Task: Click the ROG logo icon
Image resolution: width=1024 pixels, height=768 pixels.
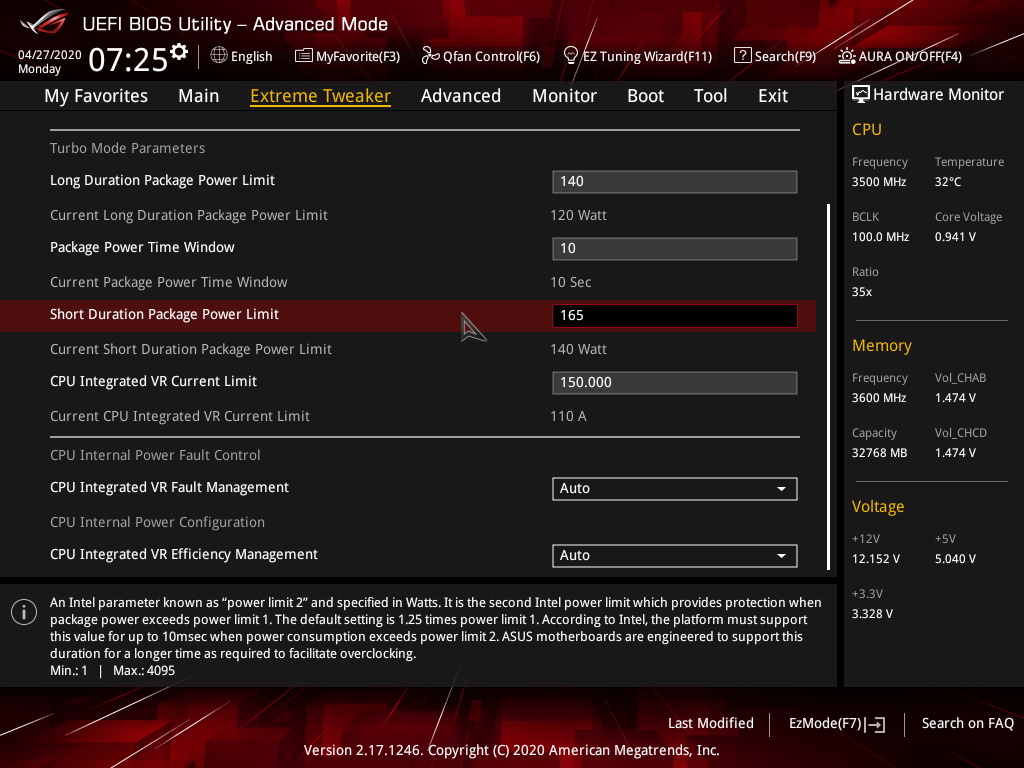Action: pos(43,22)
